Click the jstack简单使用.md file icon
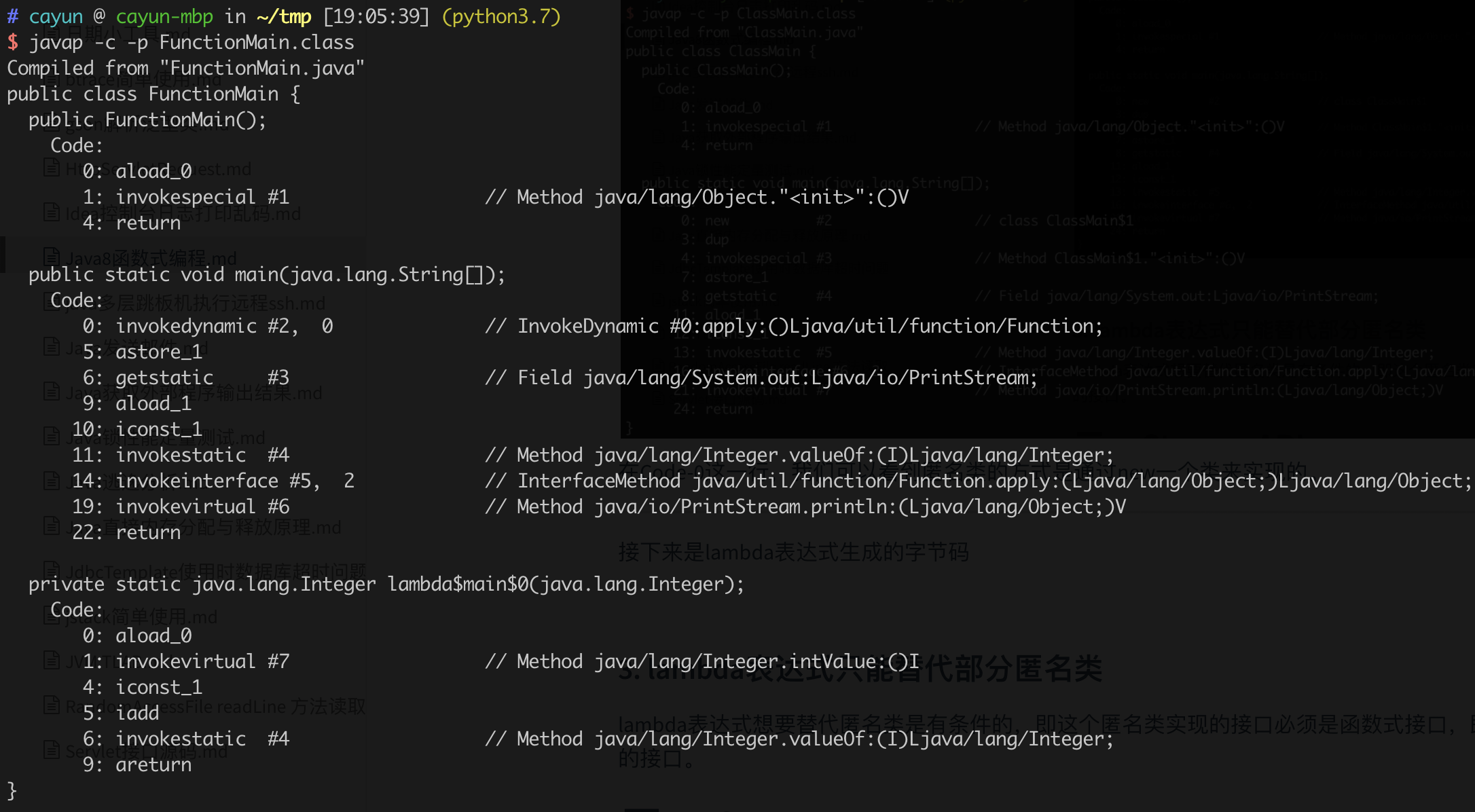This screenshot has height=812, width=1475. point(52,615)
